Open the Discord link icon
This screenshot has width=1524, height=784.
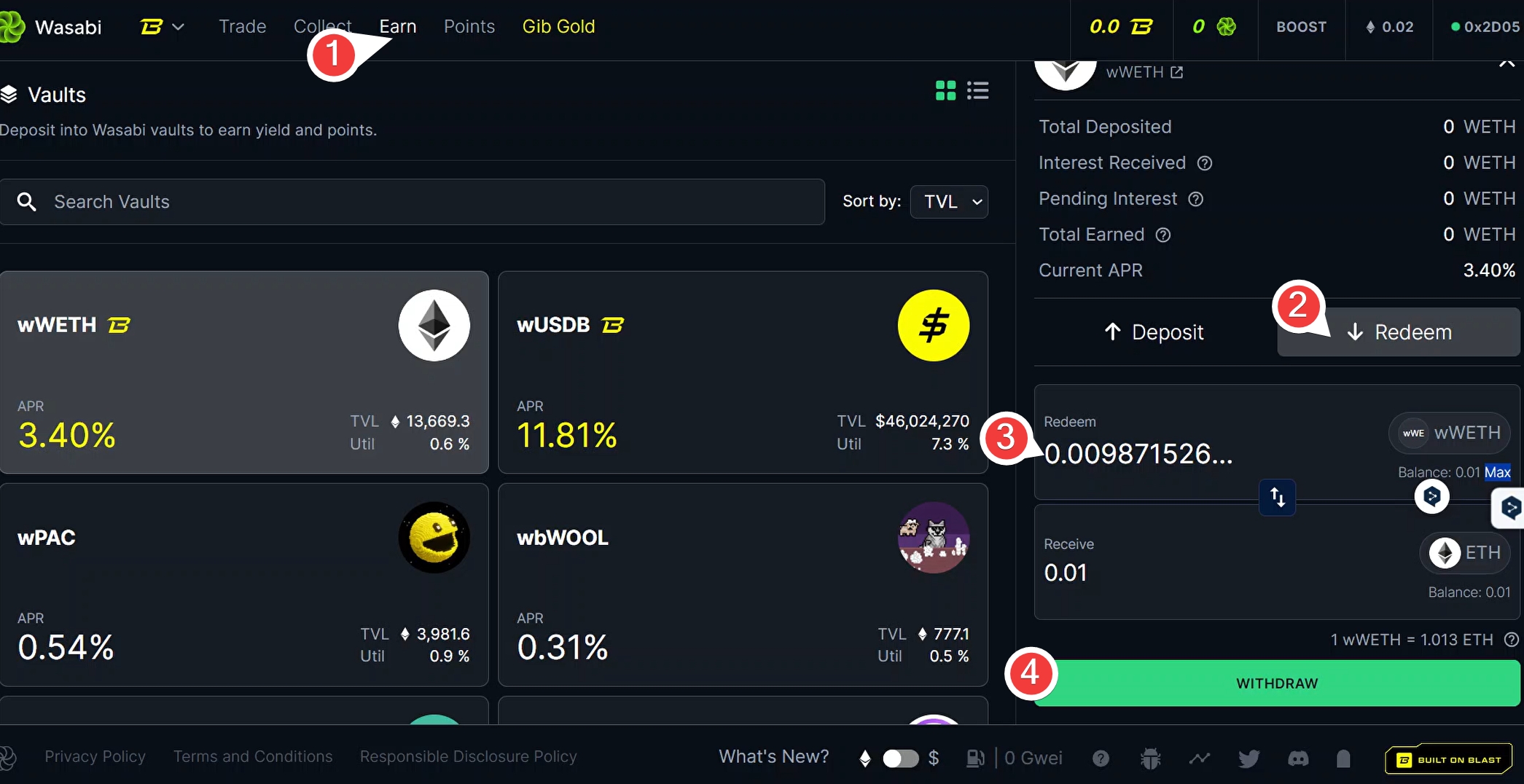point(1298,758)
